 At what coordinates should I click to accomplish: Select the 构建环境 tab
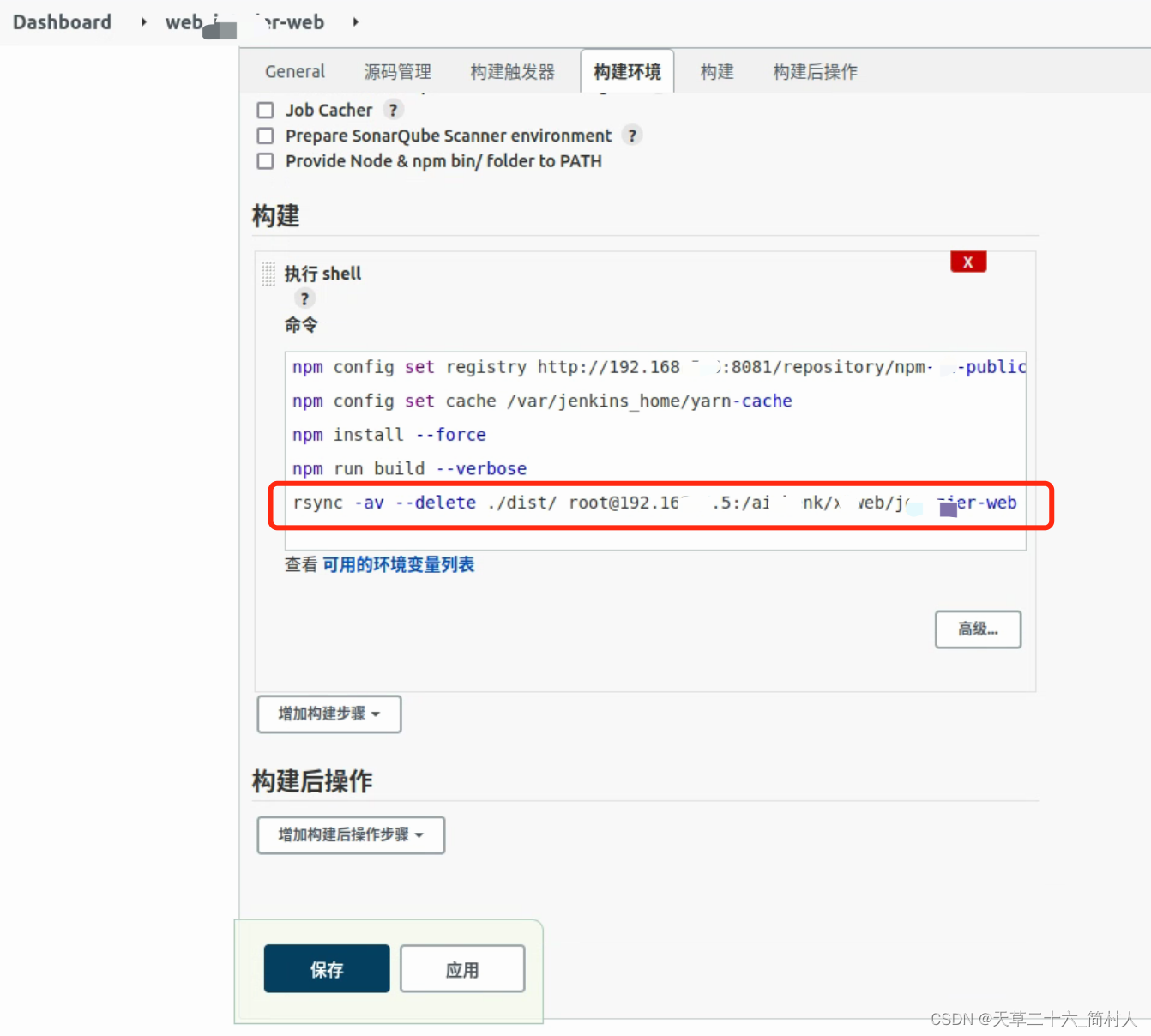pyautogui.click(x=627, y=71)
